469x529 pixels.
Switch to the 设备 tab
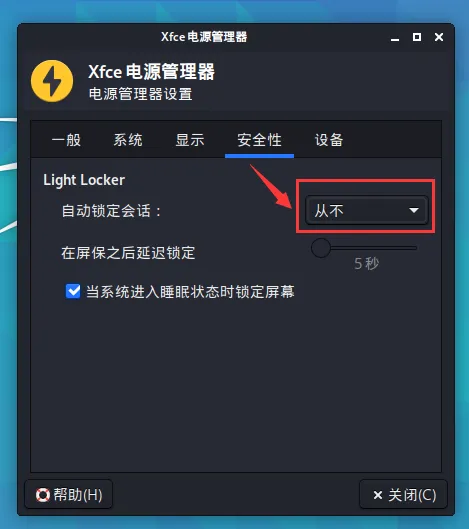pos(329,140)
